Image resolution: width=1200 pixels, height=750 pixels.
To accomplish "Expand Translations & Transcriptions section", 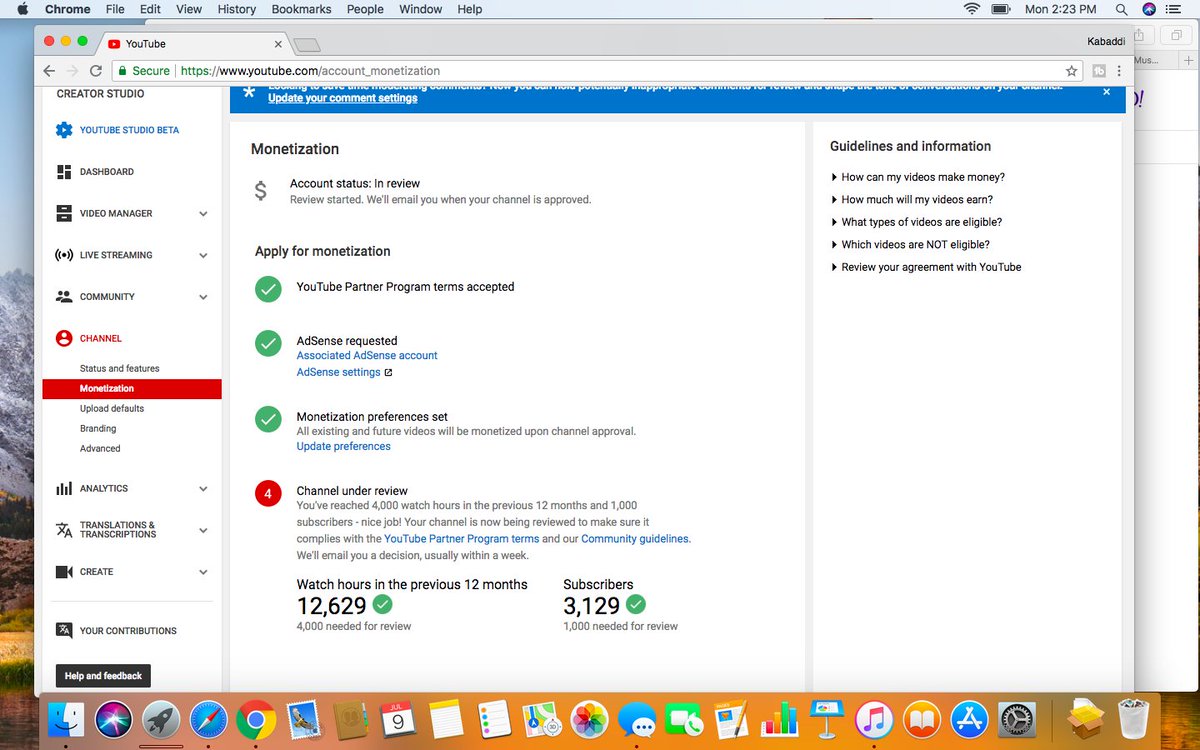I will pyautogui.click(x=203, y=531).
